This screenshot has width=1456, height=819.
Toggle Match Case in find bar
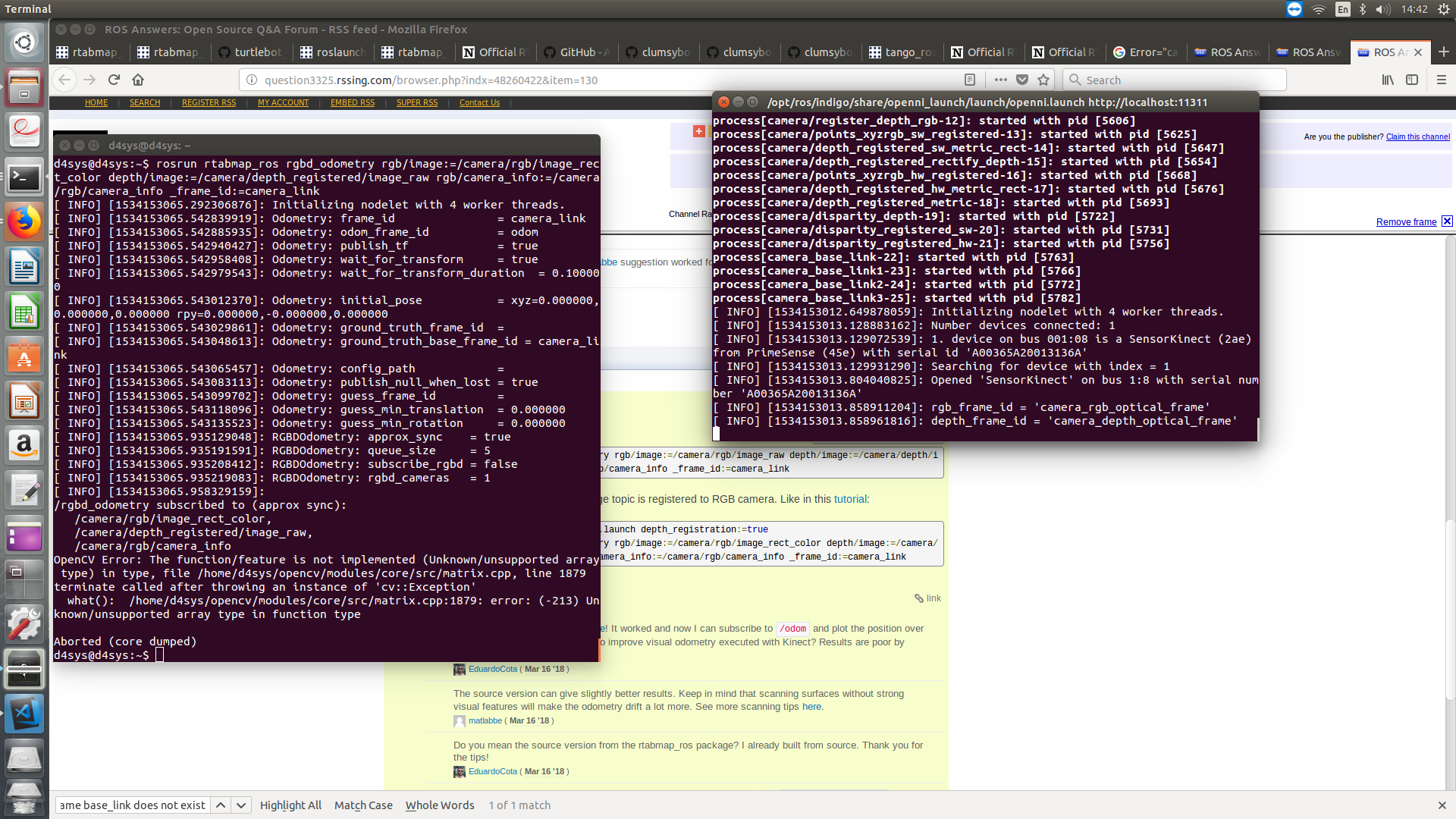363,805
